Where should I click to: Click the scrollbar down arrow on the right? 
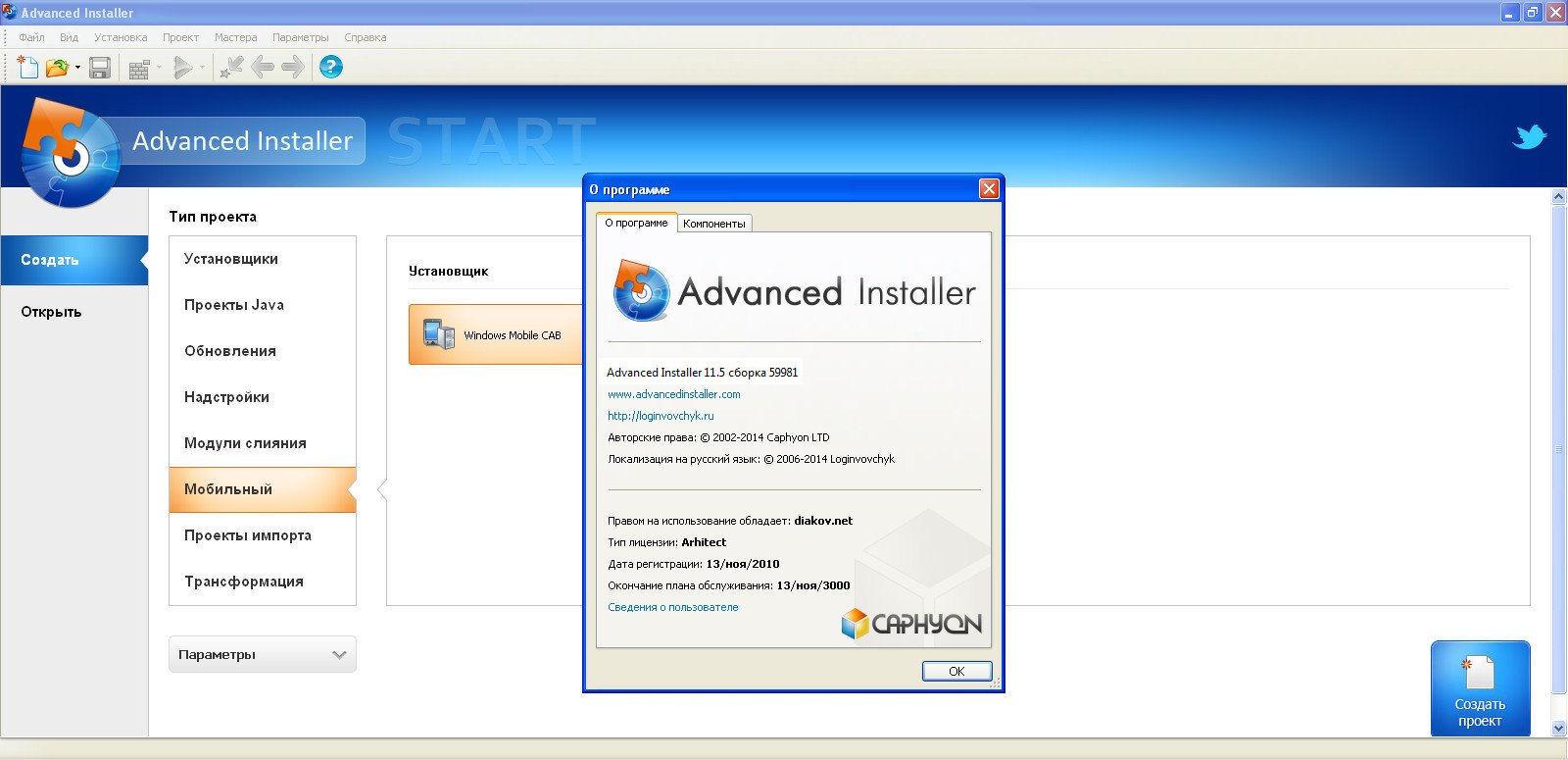click(1559, 729)
